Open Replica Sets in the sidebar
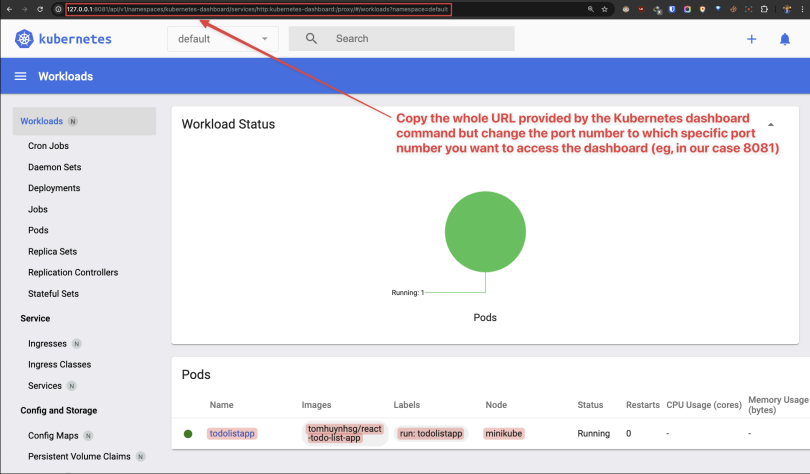Image resolution: width=810 pixels, height=474 pixels. click(x=52, y=251)
